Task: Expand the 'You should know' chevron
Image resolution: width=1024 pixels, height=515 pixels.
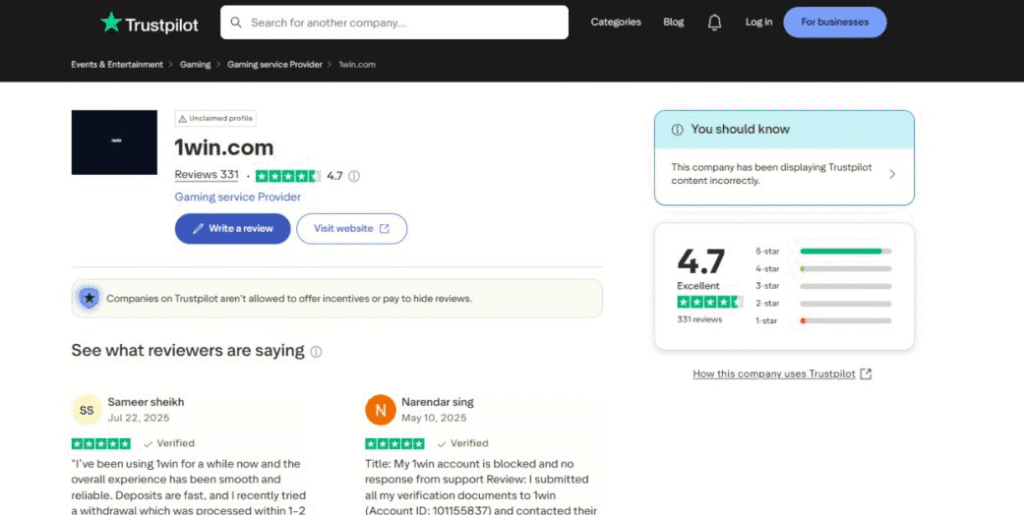Action: click(892, 174)
